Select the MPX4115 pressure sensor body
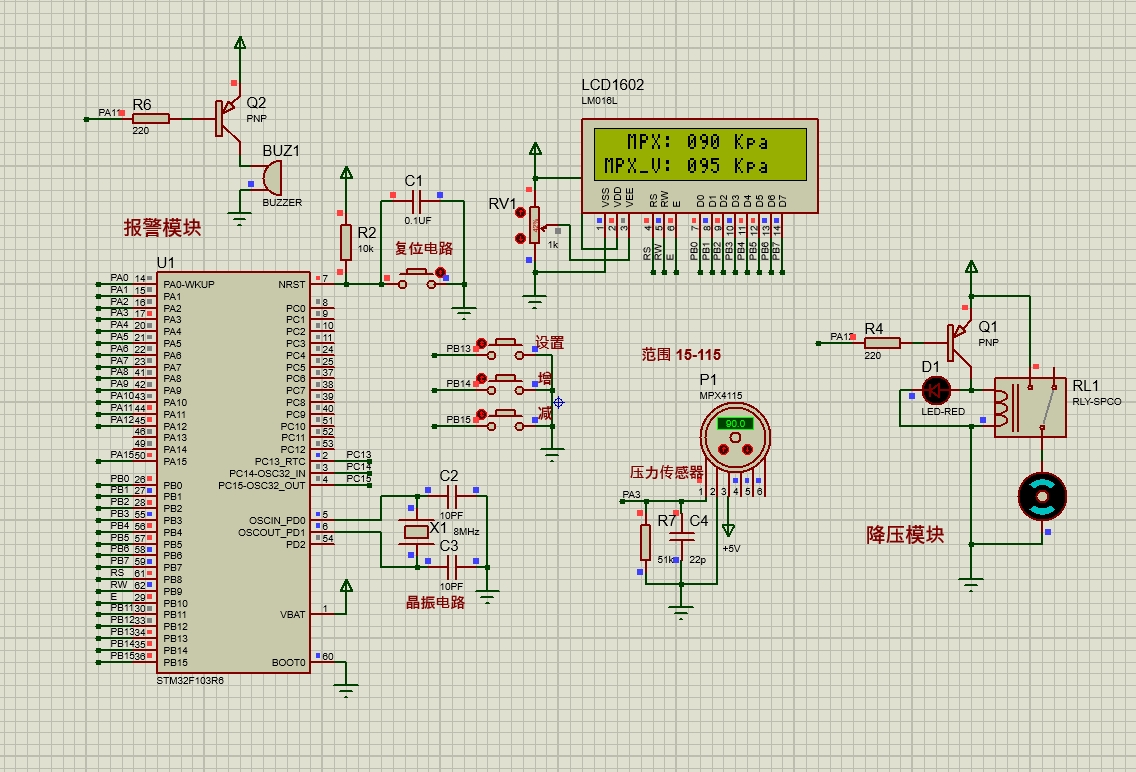Image resolution: width=1136 pixels, height=772 pixels. [735, 436]
